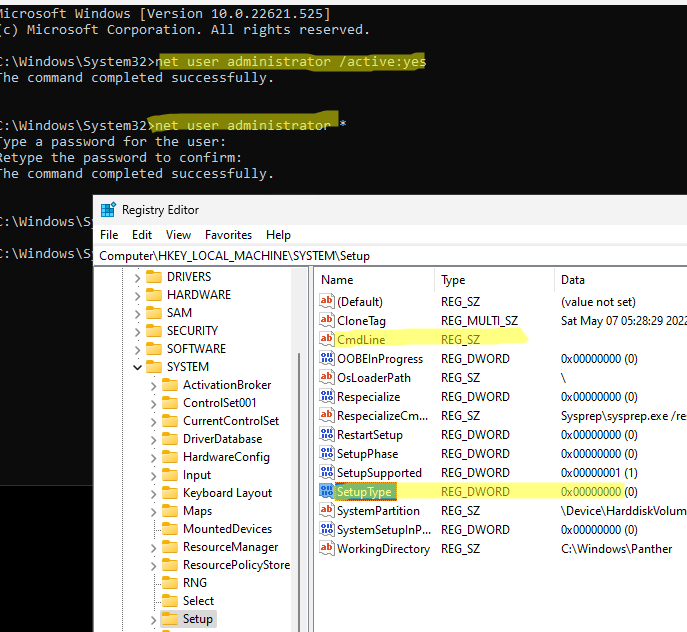687x632 pixels.
Task: Select the Input folder icon
Action: click(x=170, y=475)
